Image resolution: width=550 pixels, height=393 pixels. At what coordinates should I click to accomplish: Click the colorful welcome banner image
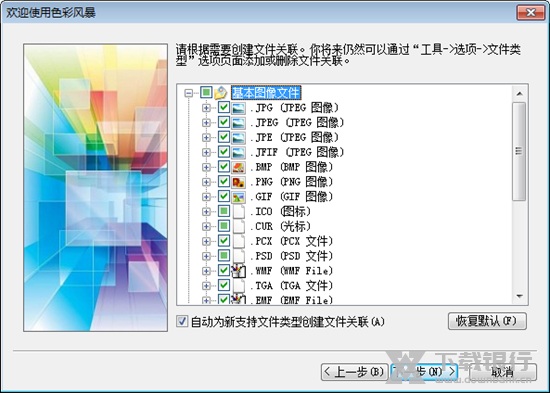pyautogui.click(x=95, y=187)
